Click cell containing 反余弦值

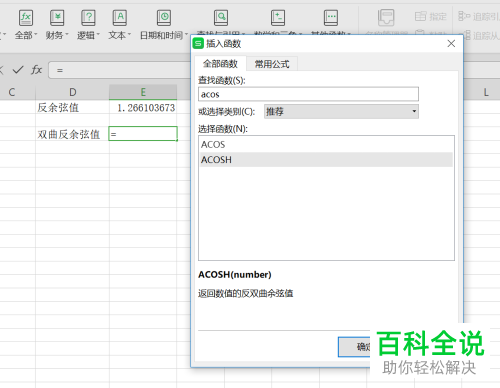[73, 108]
